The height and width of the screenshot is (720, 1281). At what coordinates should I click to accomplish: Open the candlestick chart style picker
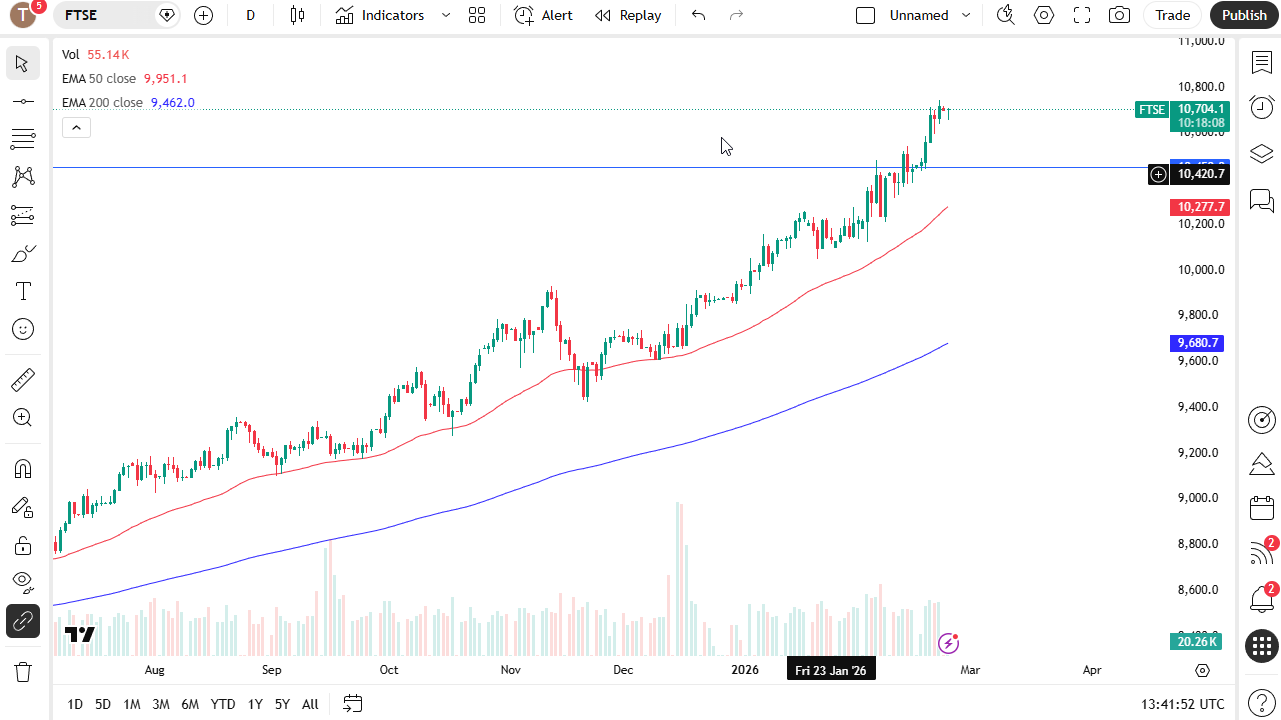(x=296, y=15)
